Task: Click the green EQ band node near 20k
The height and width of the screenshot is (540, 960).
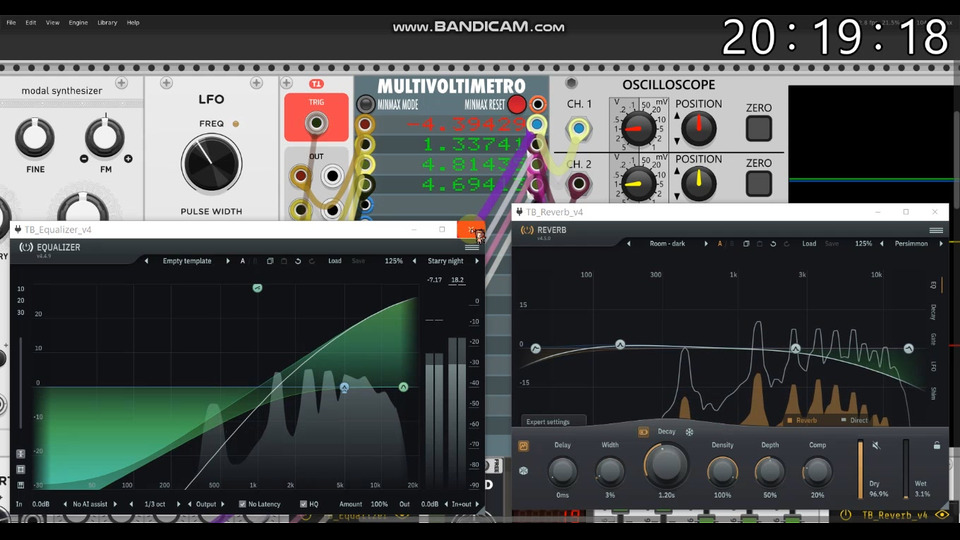Action: [x=403, y=387]
